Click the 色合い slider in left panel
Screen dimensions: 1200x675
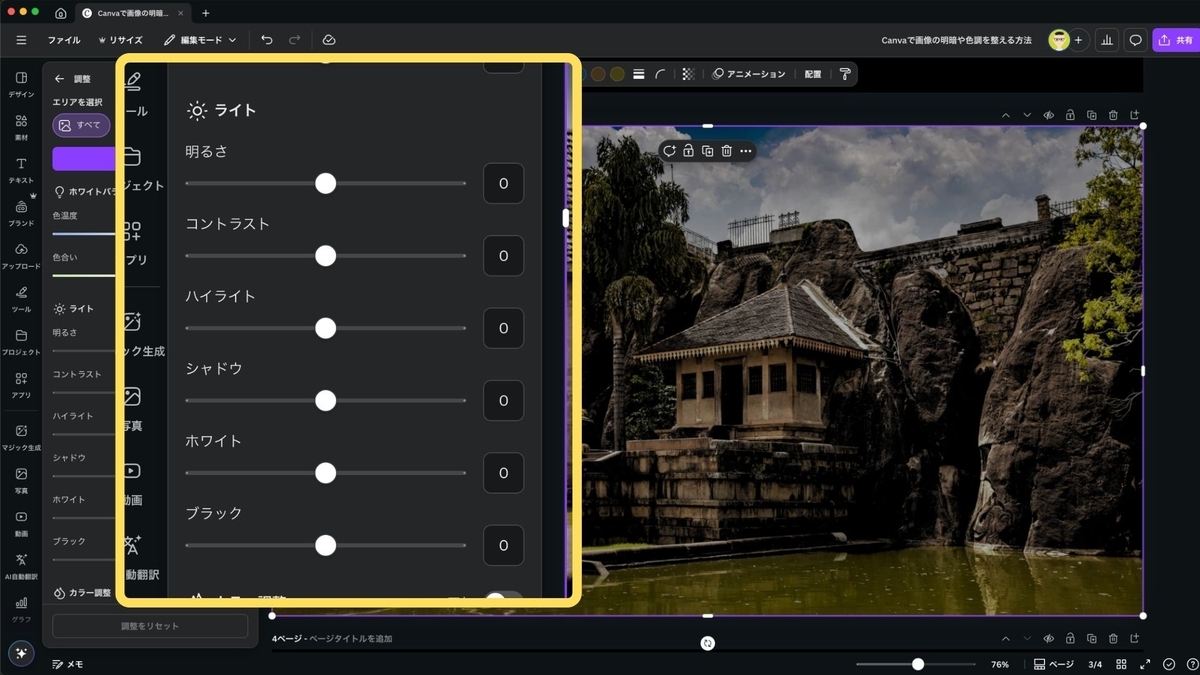84,275
